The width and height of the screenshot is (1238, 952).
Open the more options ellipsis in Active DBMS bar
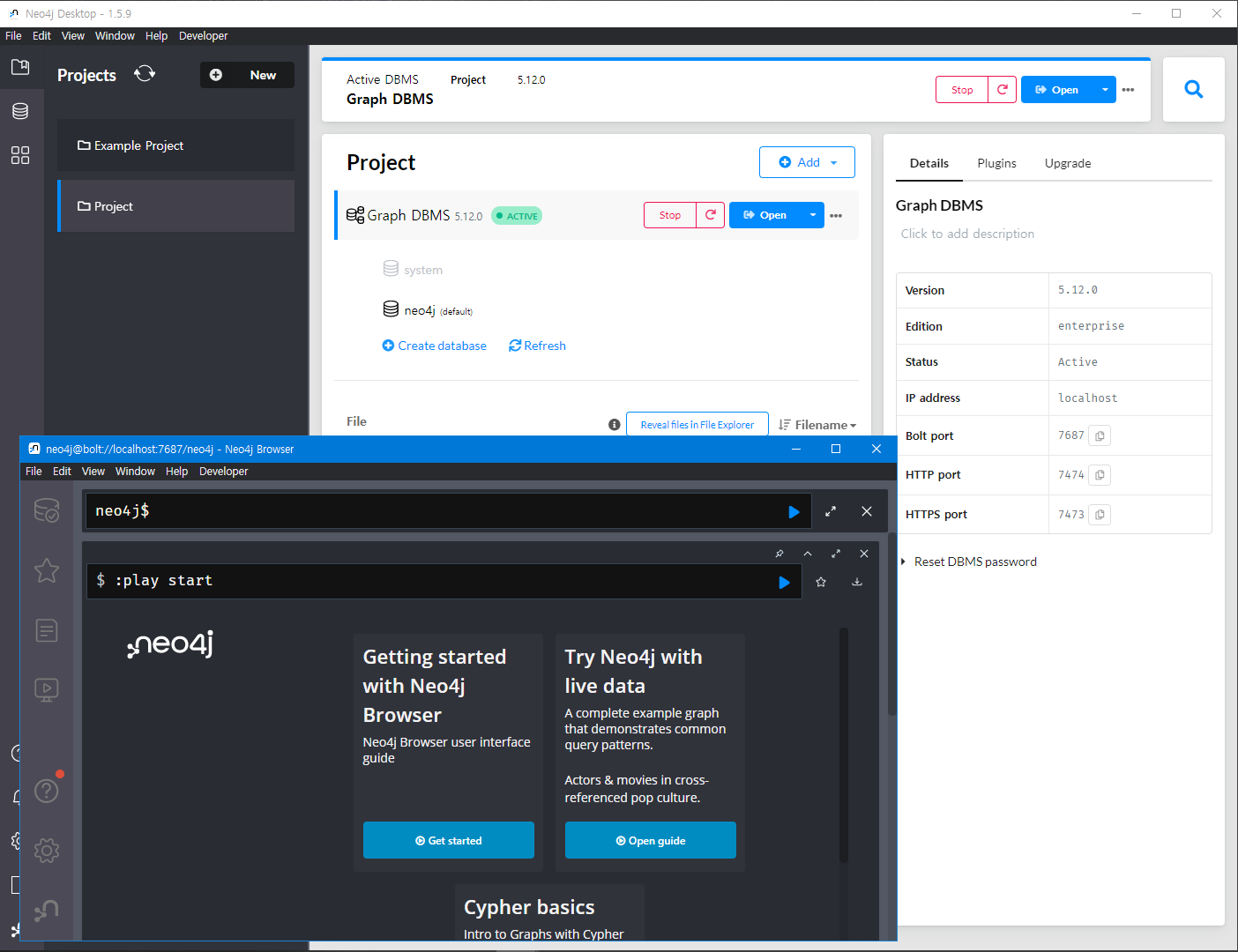click(1128, 90)
